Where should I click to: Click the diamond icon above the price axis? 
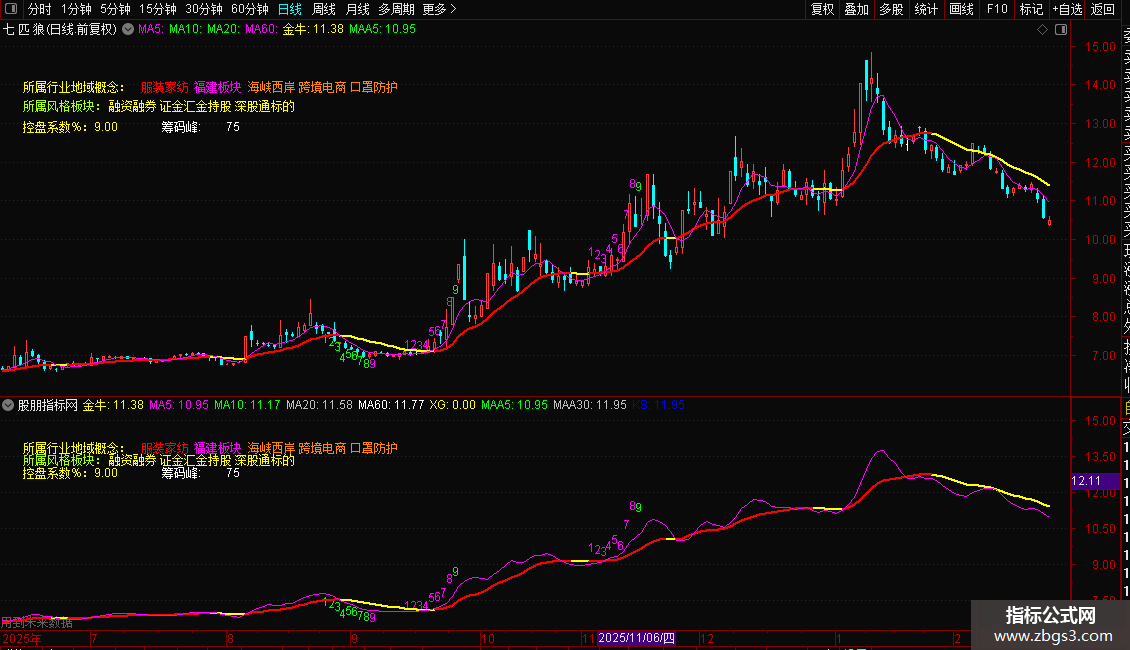[1042, 30]
